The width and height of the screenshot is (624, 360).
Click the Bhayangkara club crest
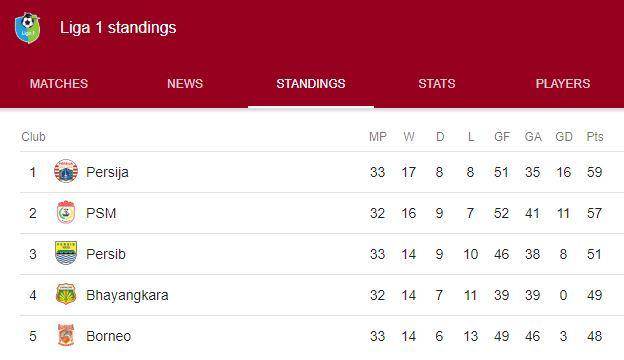pos(66,294)
